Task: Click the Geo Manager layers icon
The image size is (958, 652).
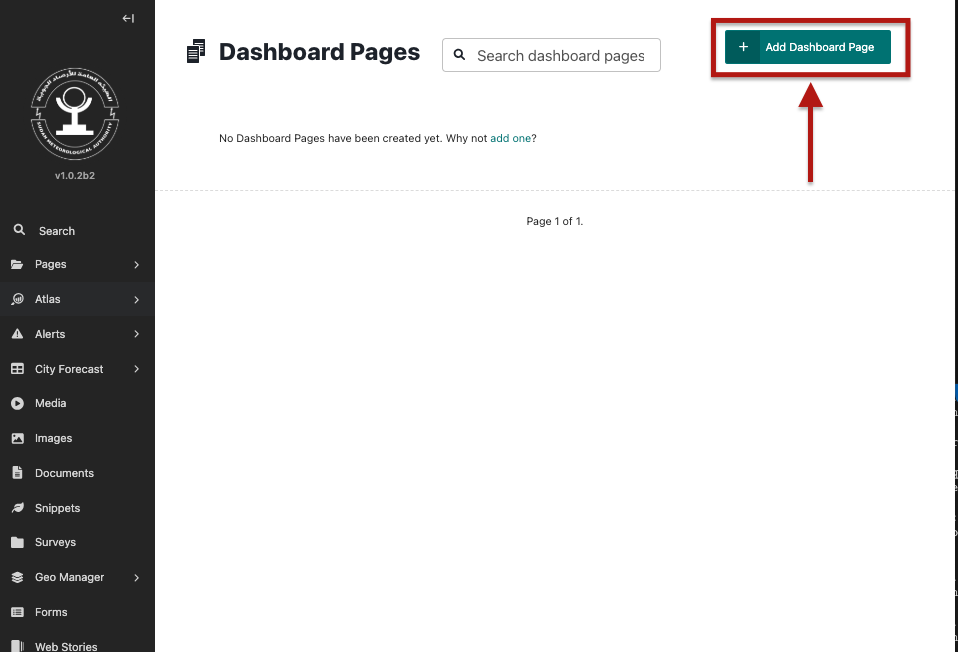Action: [x=18, y=577]
